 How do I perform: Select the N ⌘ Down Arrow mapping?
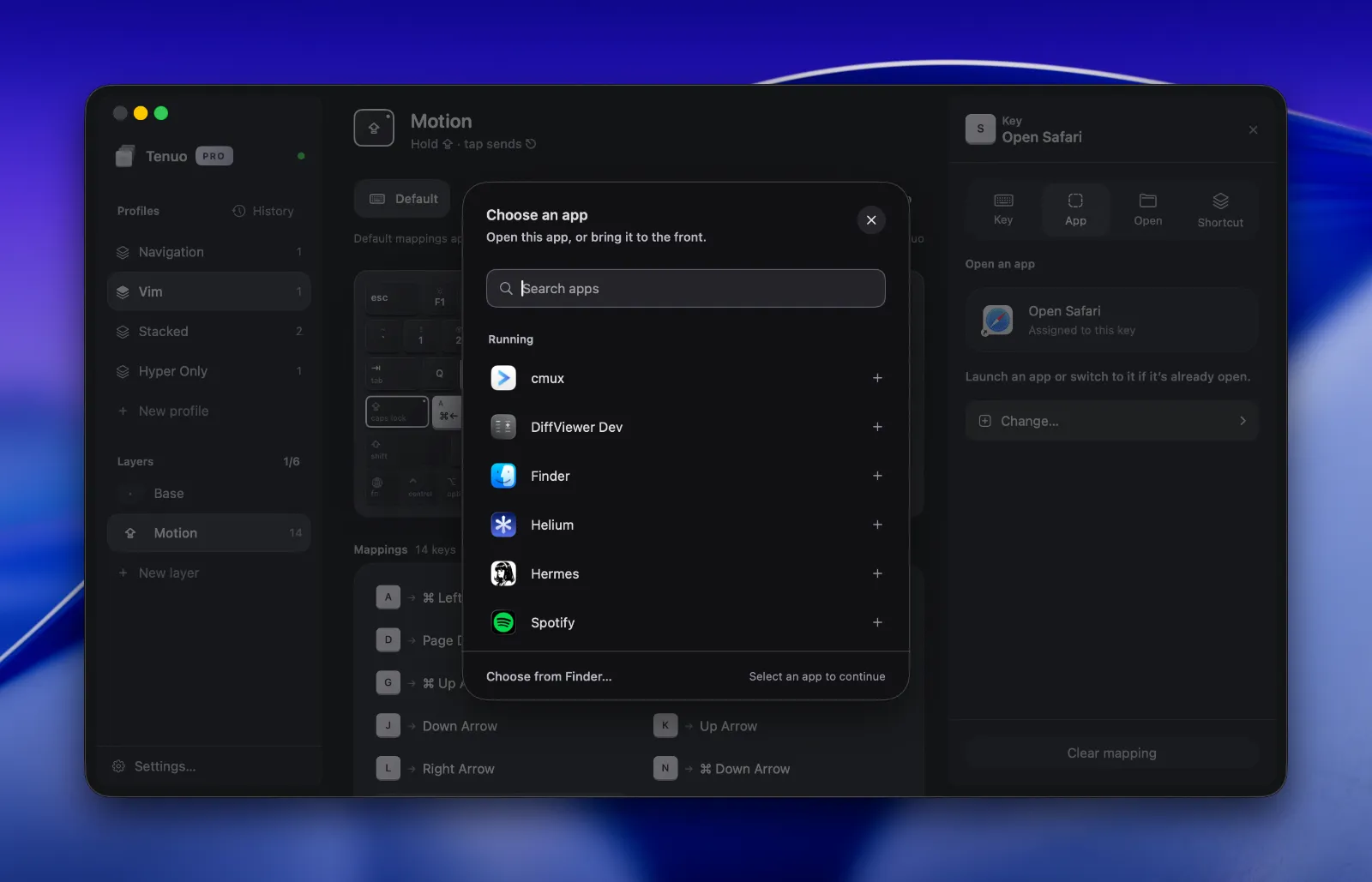tap(722, 769)
